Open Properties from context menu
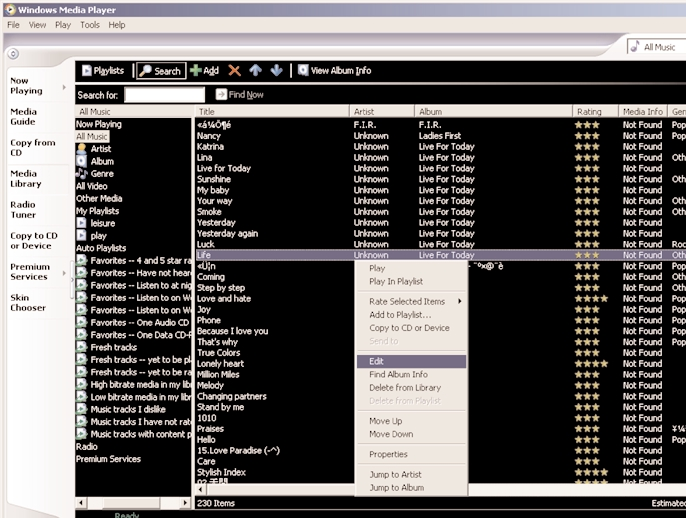686x518 pixels. 411,454
